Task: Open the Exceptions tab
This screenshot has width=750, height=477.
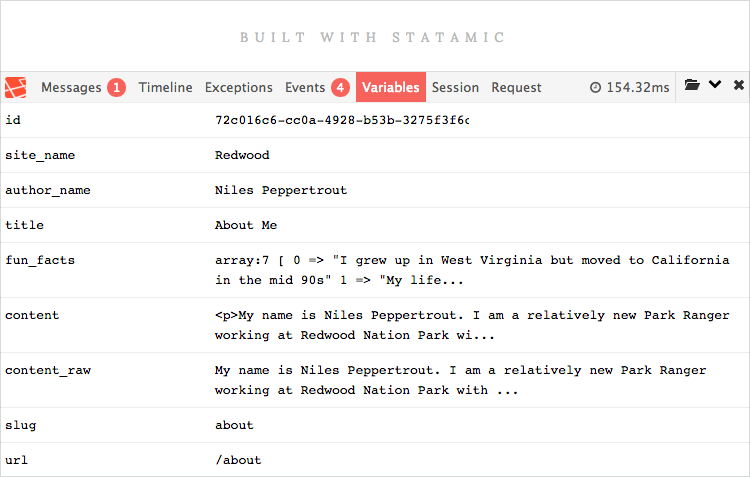Action: [239, 88]
